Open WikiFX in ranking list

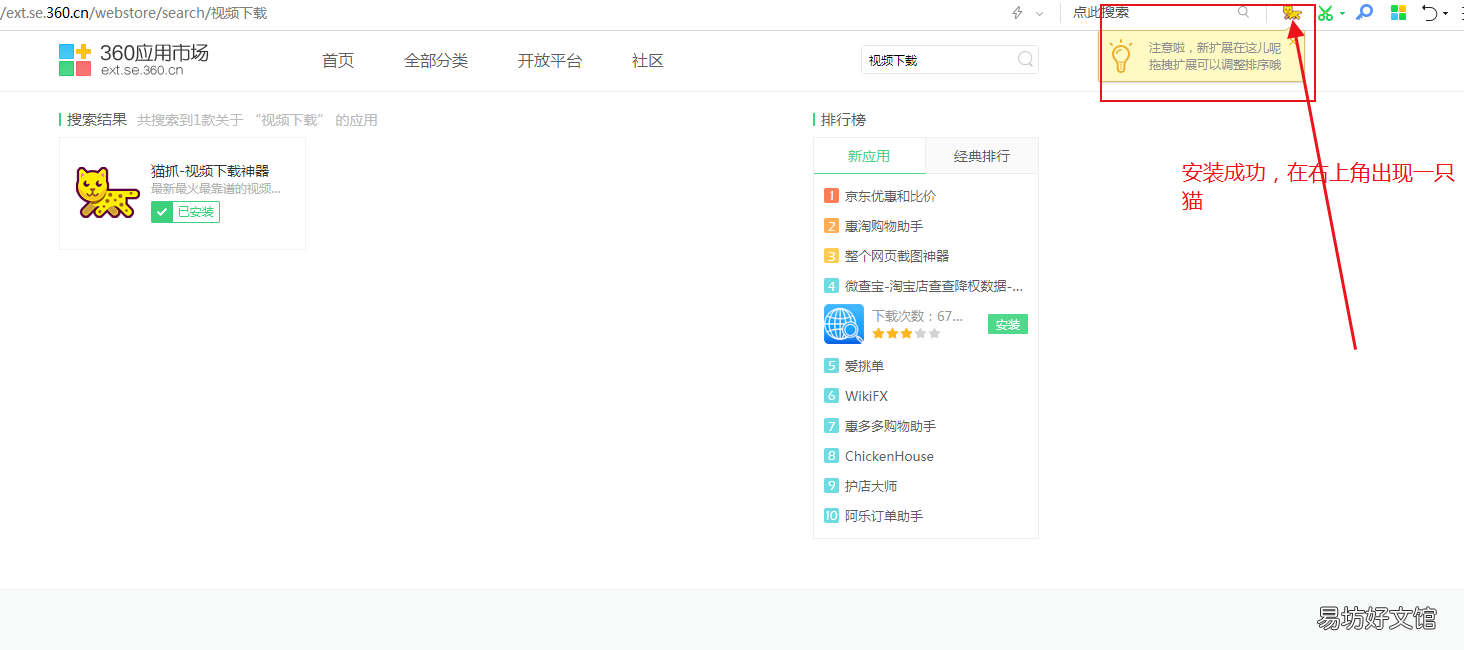click(x=866, y=396)
